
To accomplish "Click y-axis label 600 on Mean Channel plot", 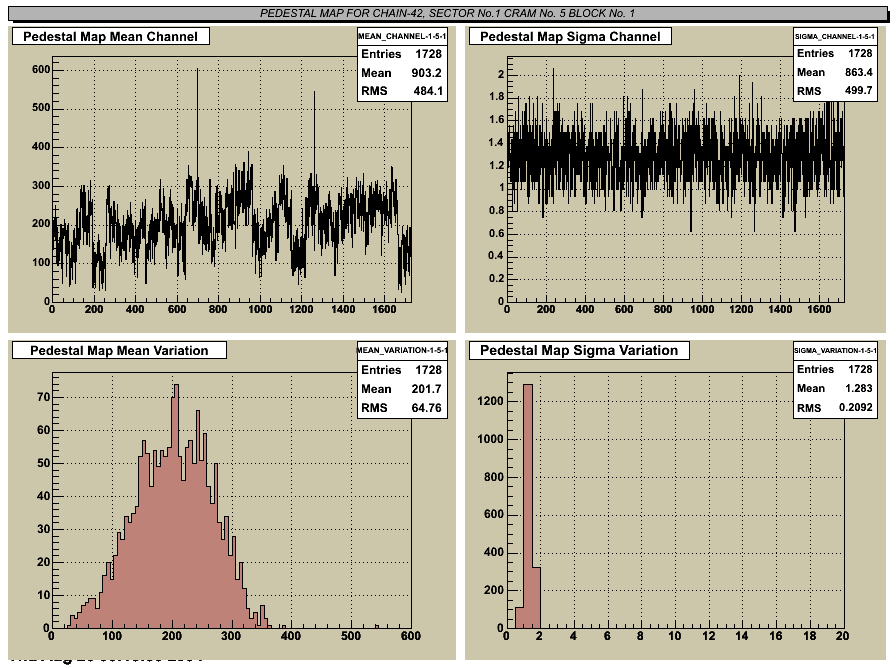I will tap(41, 69).
